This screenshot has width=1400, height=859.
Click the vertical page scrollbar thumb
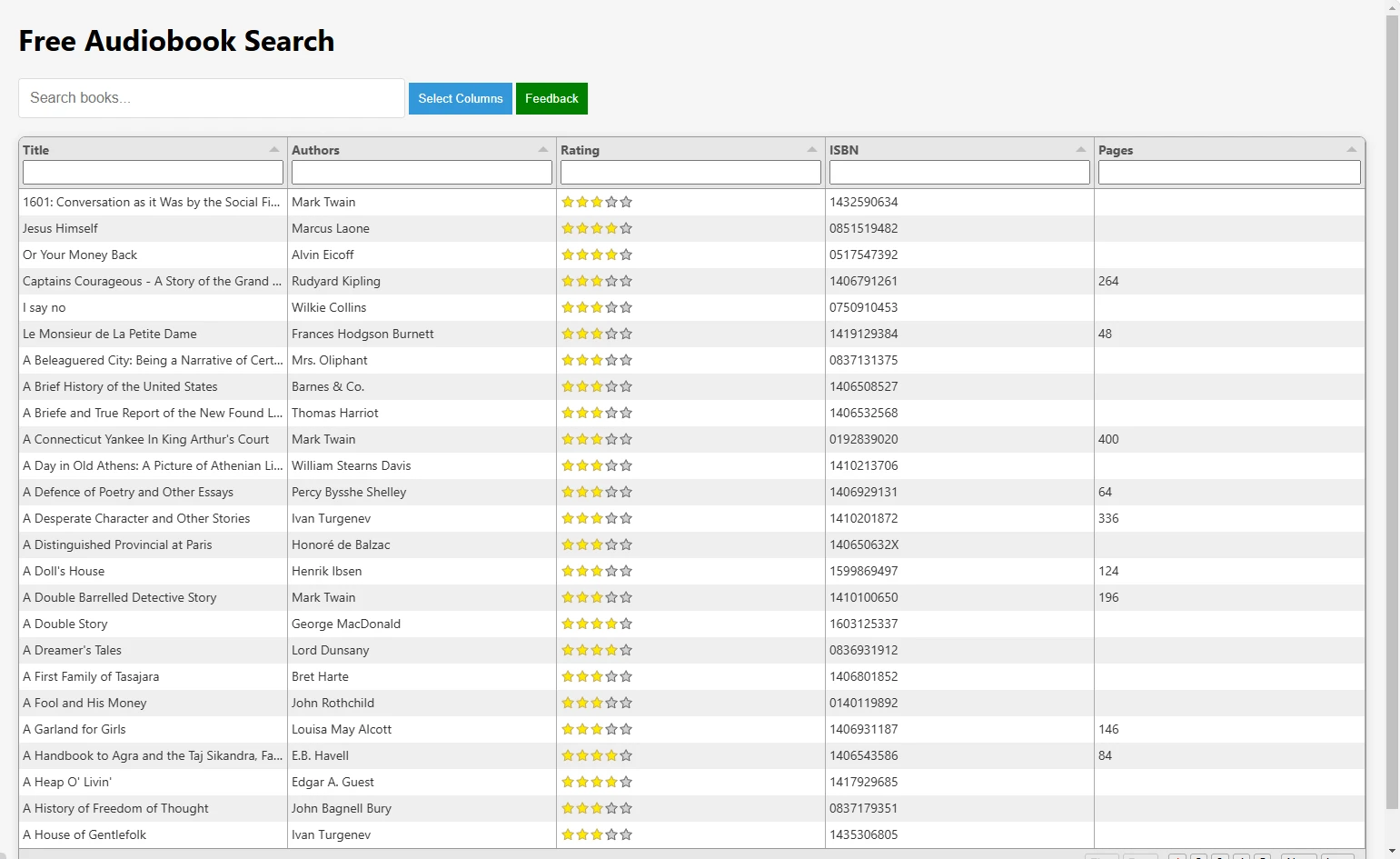(1392, 409)
